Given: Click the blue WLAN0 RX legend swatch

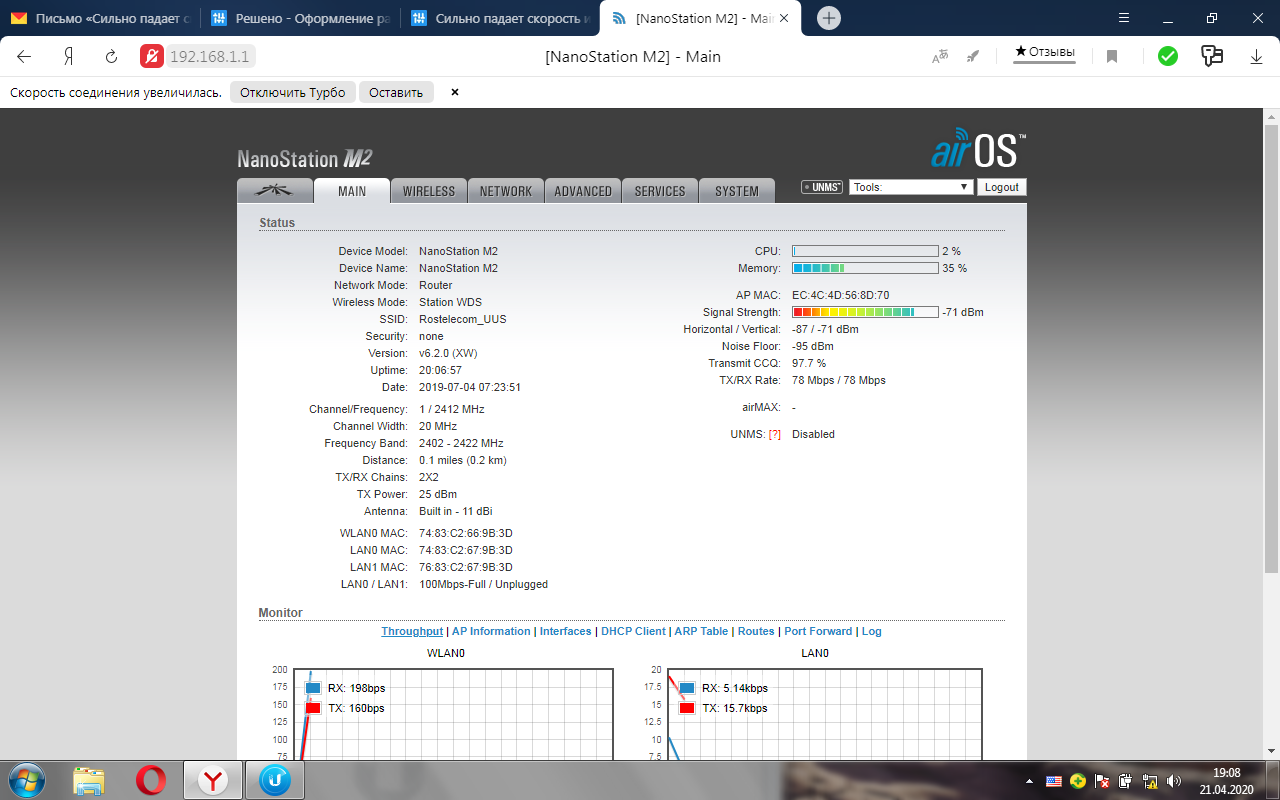Looking at the screenshot, I should tap(313, 688).
